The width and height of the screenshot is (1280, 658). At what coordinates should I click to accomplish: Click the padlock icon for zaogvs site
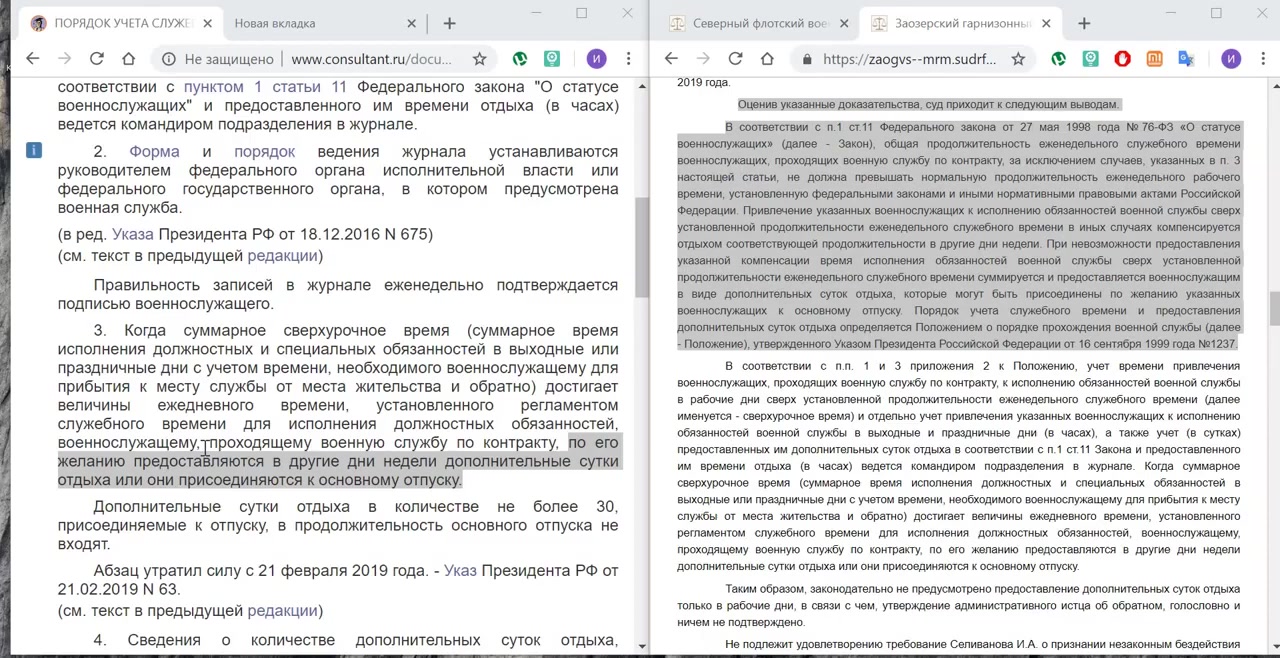806,59
